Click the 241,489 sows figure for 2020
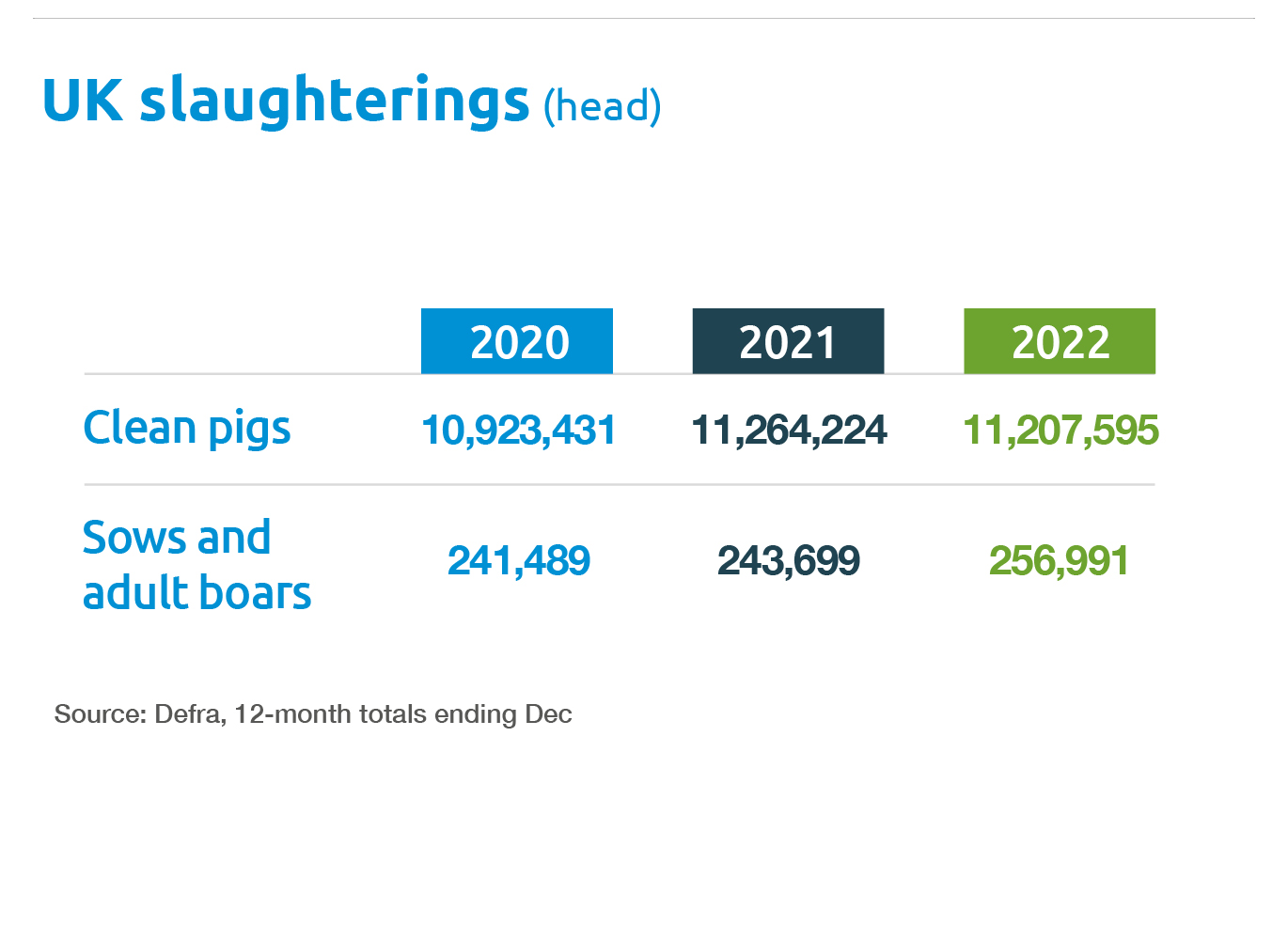Screen dimensions: 1288x940 tap(518, 561)
